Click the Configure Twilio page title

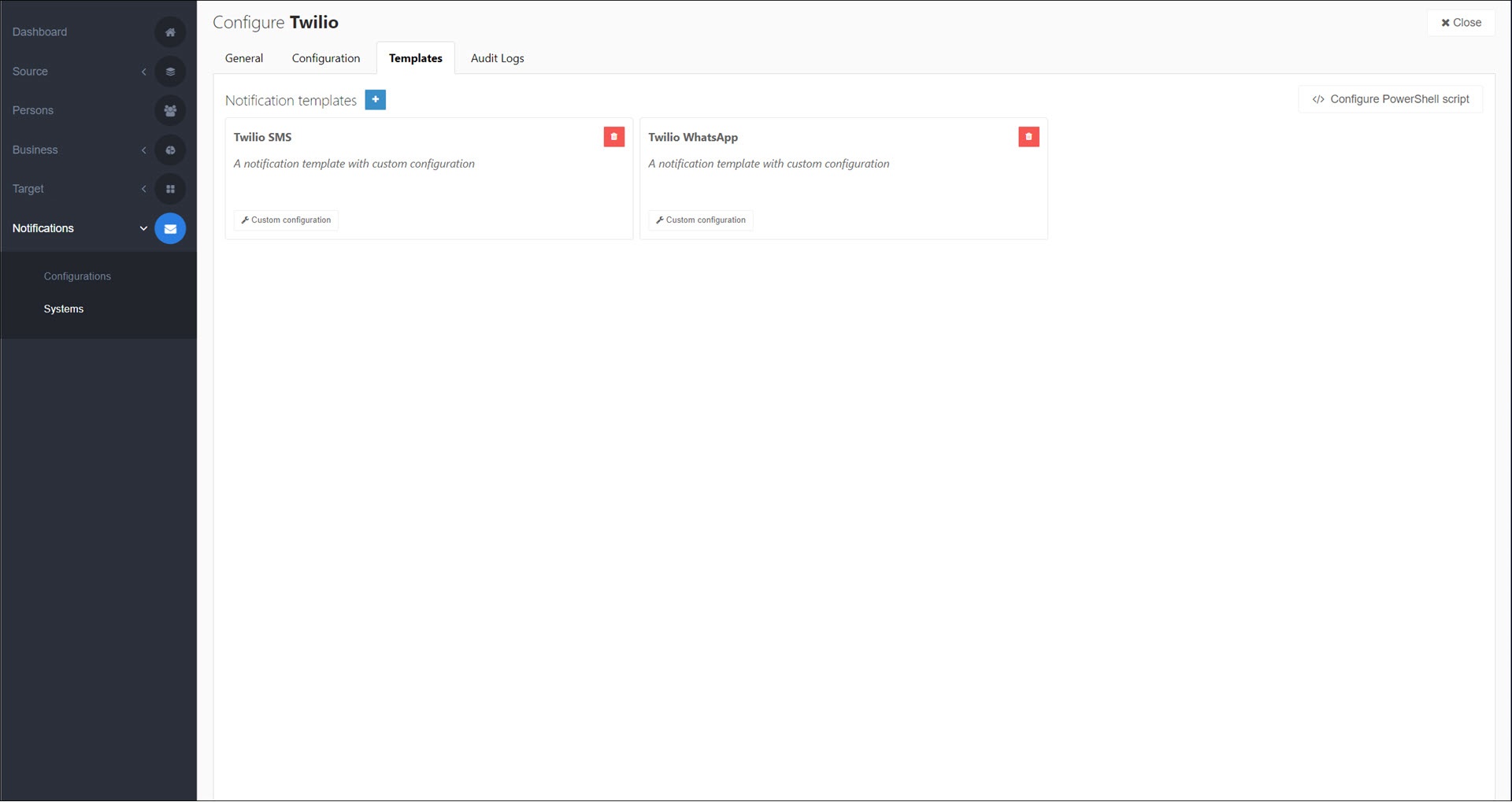coord(276,23)
